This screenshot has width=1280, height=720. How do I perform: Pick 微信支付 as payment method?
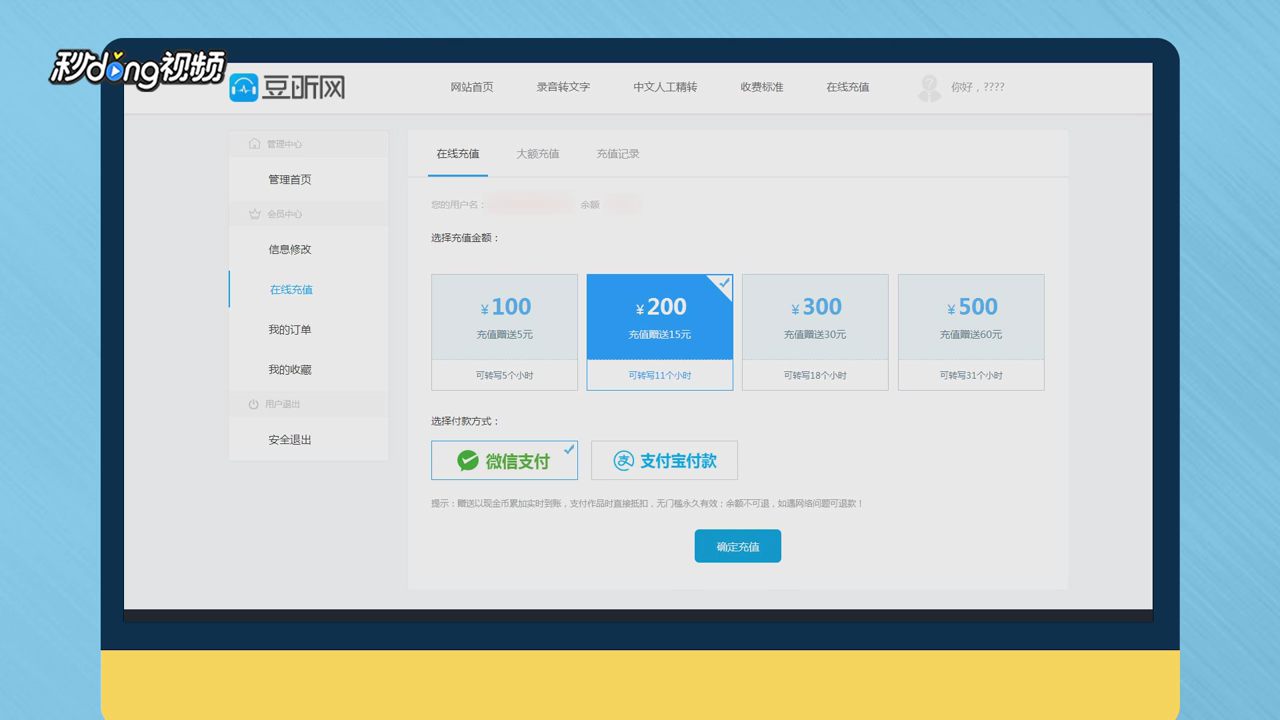coord(504,460)
